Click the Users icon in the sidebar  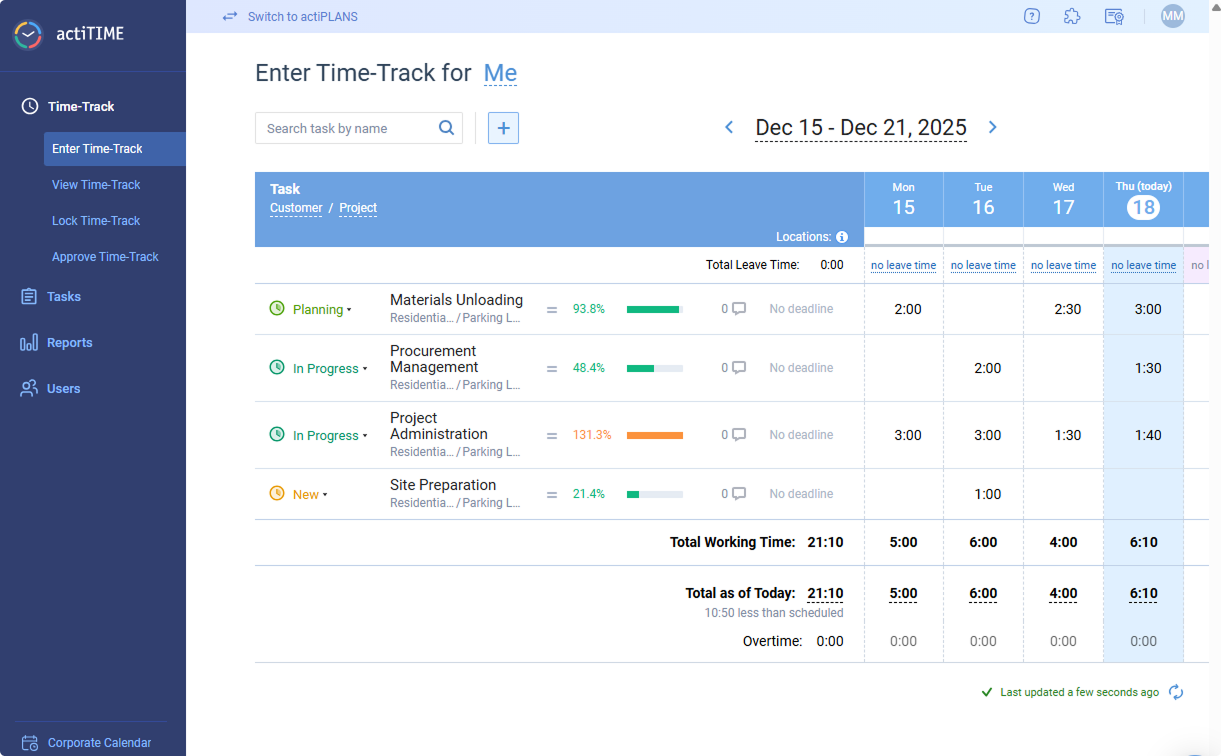point(31,388)
